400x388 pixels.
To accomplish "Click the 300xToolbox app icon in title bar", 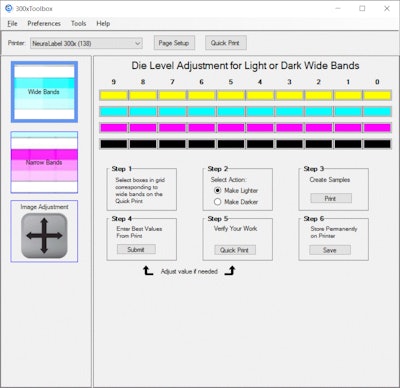I will pos(9,8).
